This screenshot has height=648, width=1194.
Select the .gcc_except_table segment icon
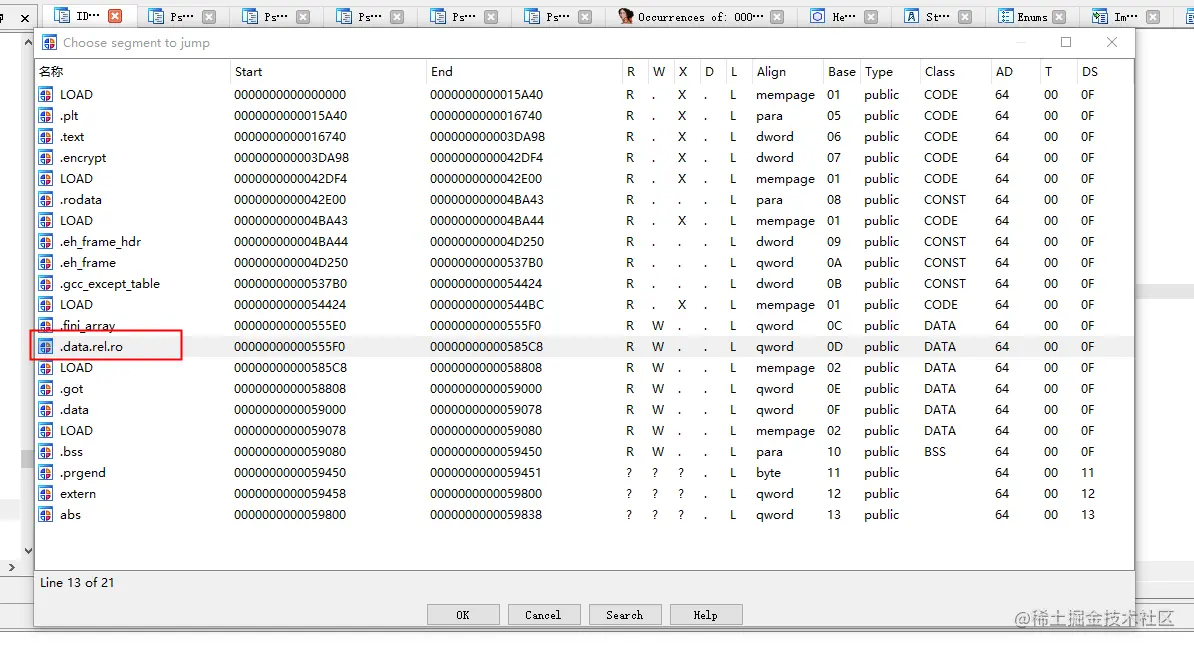46,284
